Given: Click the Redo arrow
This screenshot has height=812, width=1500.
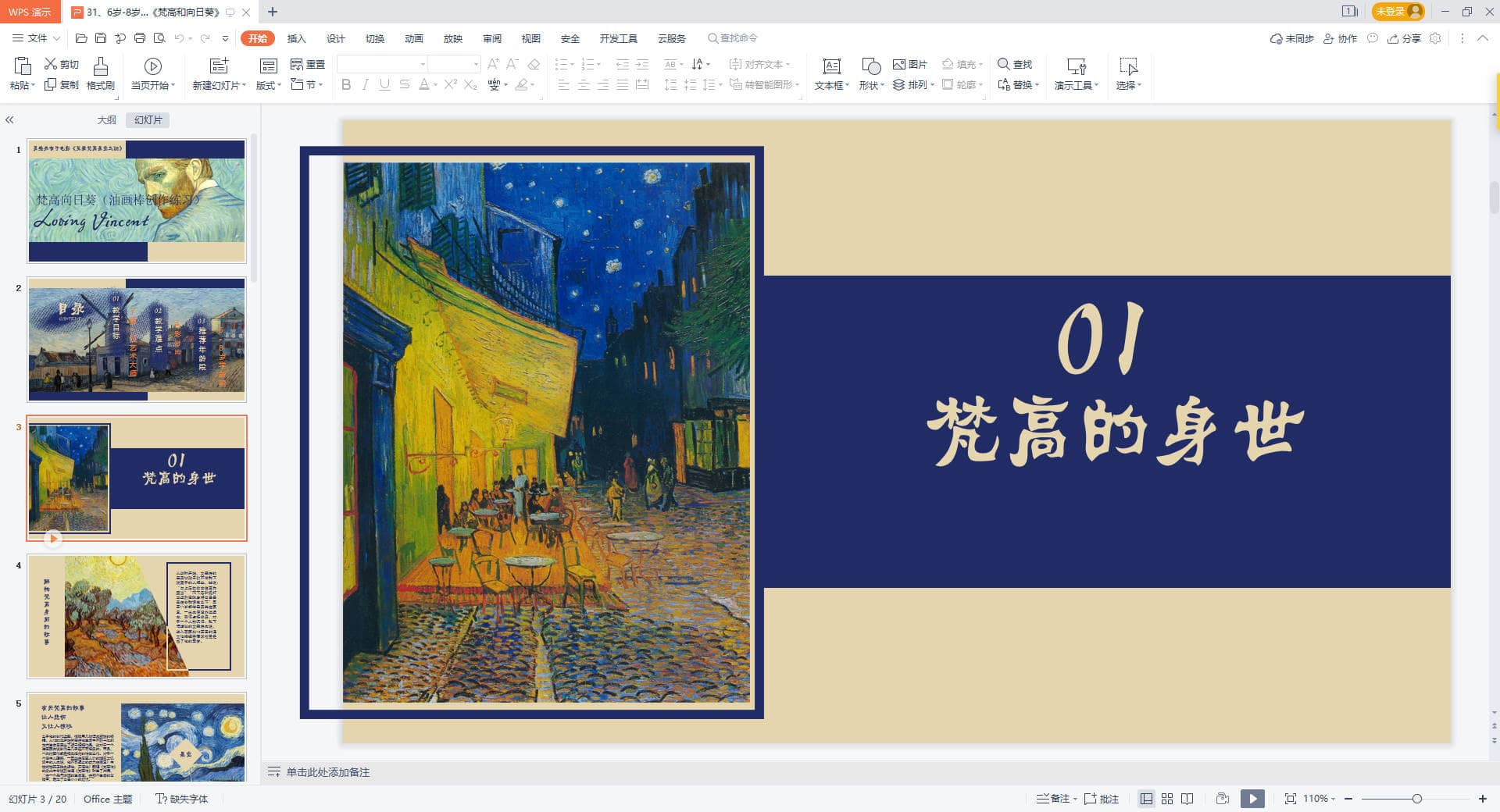Looking at the screenshot, I should click(x=205, y=37).
